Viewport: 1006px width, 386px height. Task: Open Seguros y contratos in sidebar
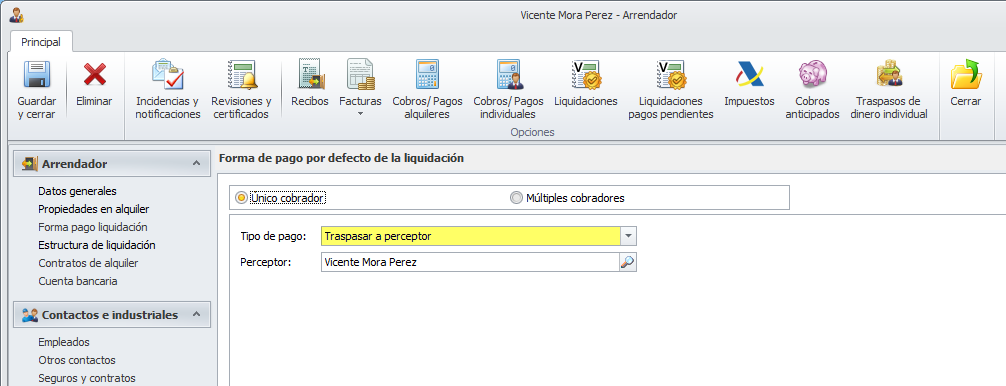pyautogui.click(x=87, y=378)
